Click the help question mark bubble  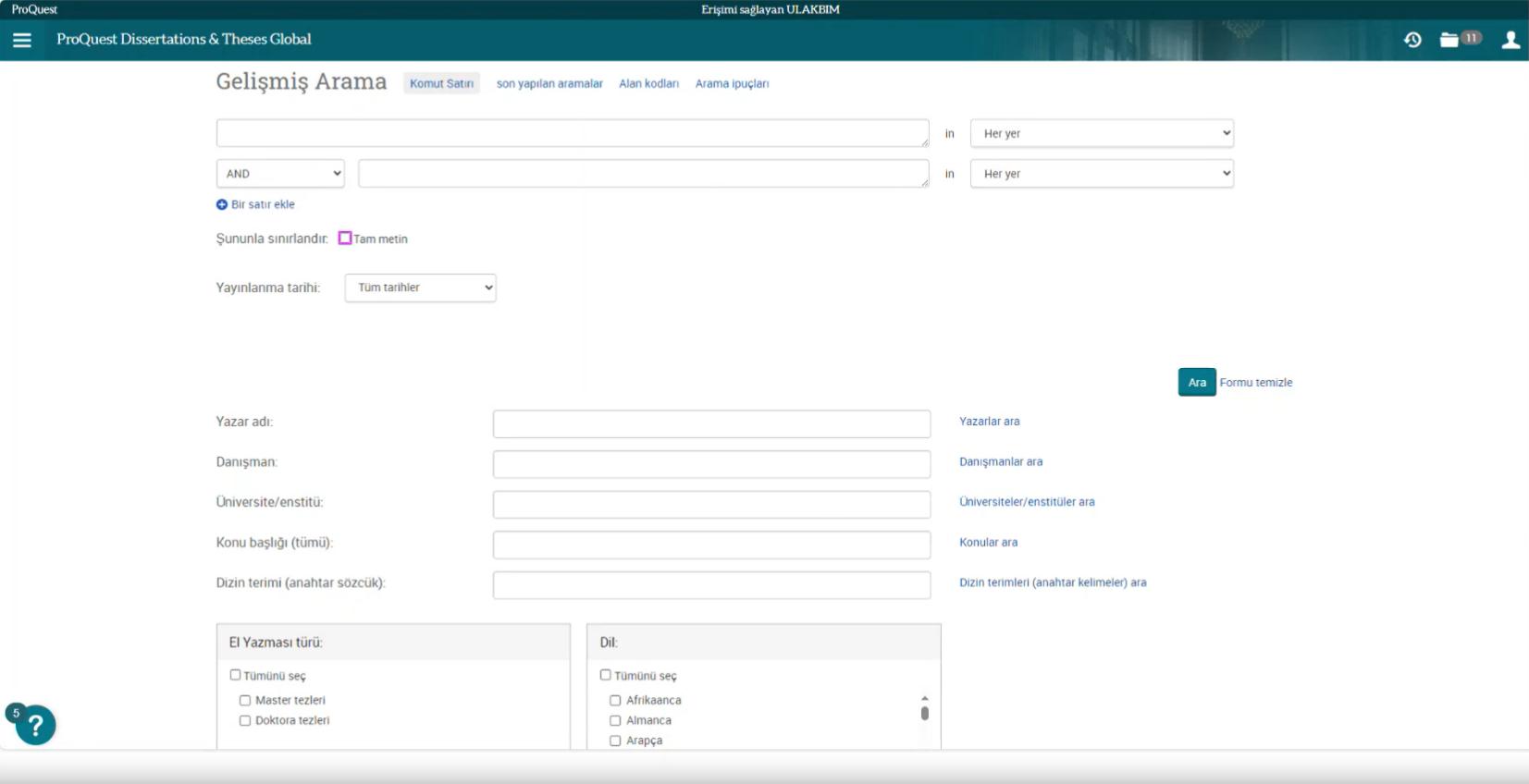[36, 726]
